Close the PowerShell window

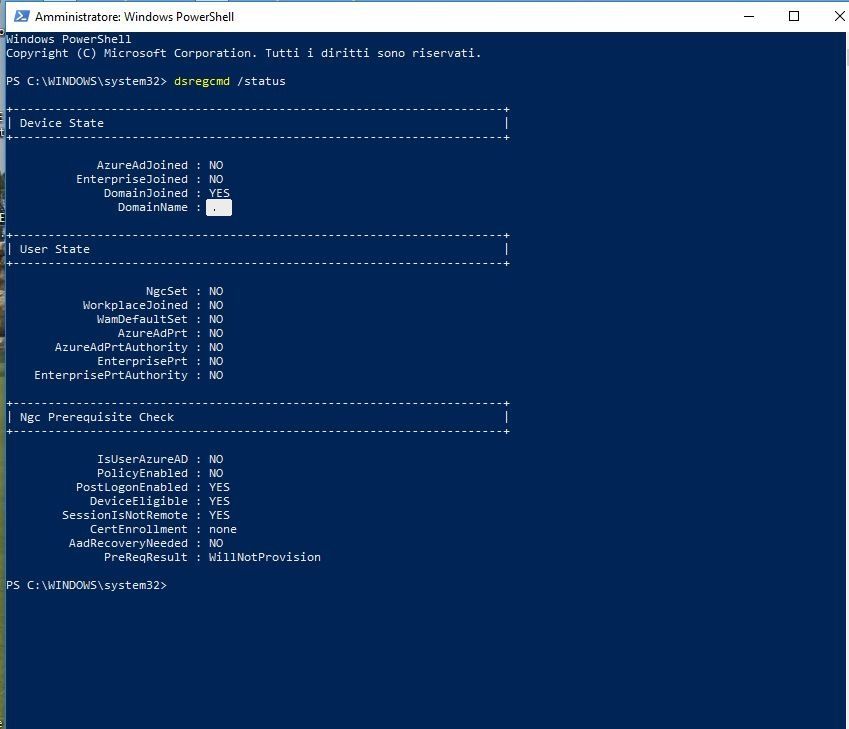tap(839, 16)
